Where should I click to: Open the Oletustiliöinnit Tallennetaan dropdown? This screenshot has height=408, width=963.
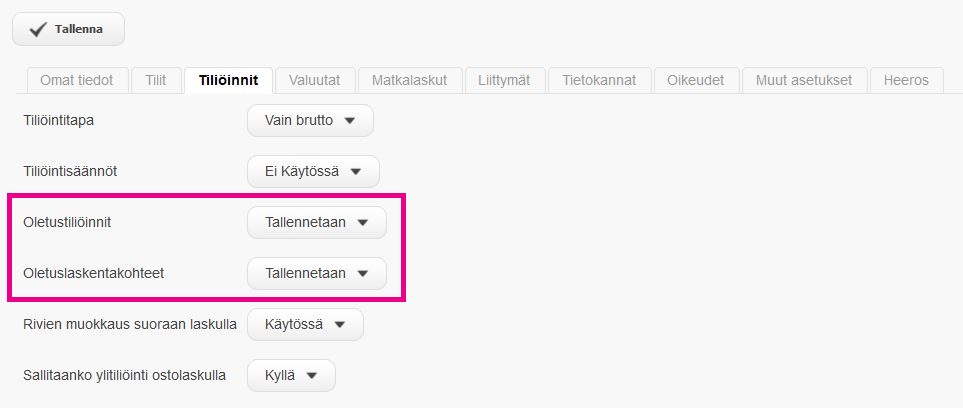pyautogui.click(x=316, y=222)
